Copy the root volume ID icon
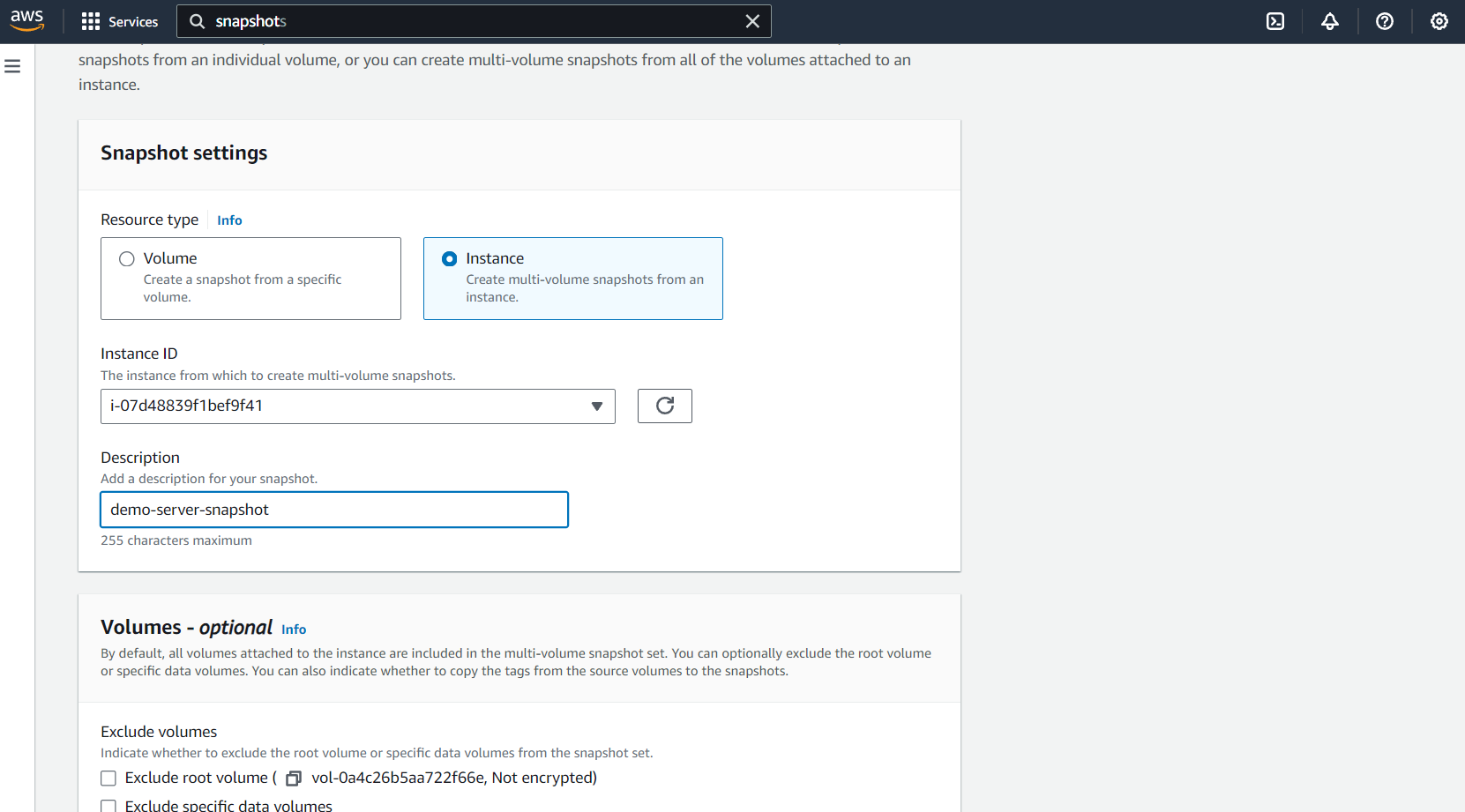The width and height of the screenshot is (1465, 812). [294, 778]
